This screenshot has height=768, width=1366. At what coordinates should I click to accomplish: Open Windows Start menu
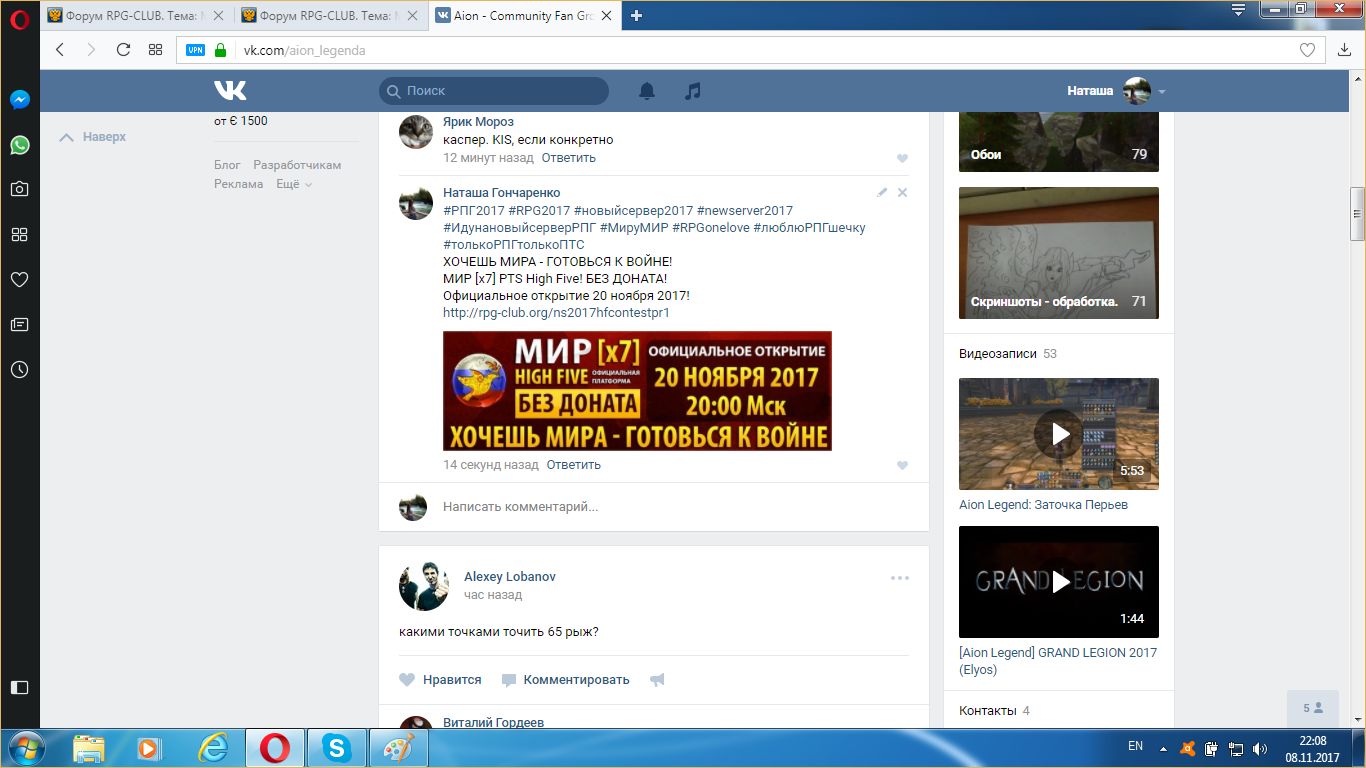[x=25, y=748]
